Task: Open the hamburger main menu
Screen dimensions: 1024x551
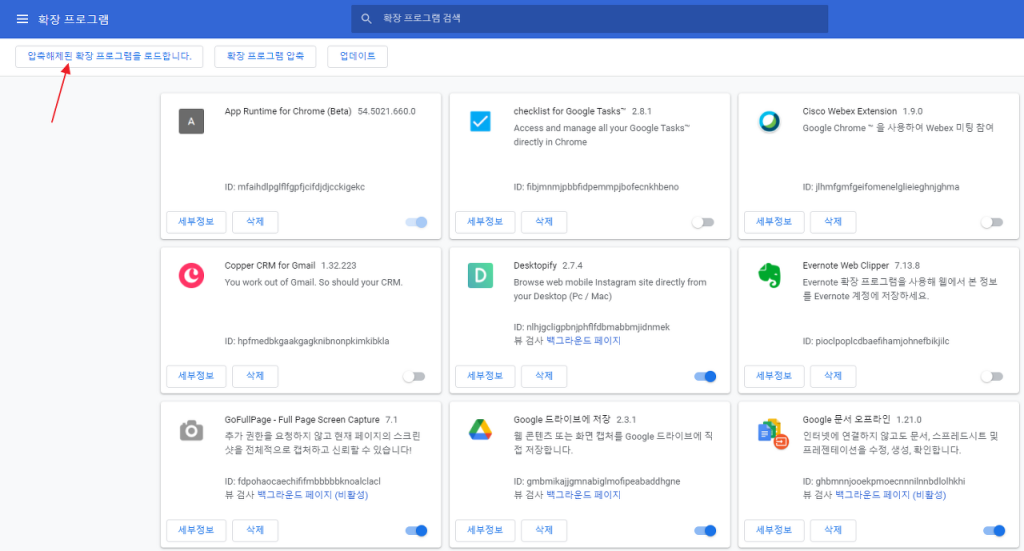Action: tap(22, 19)
